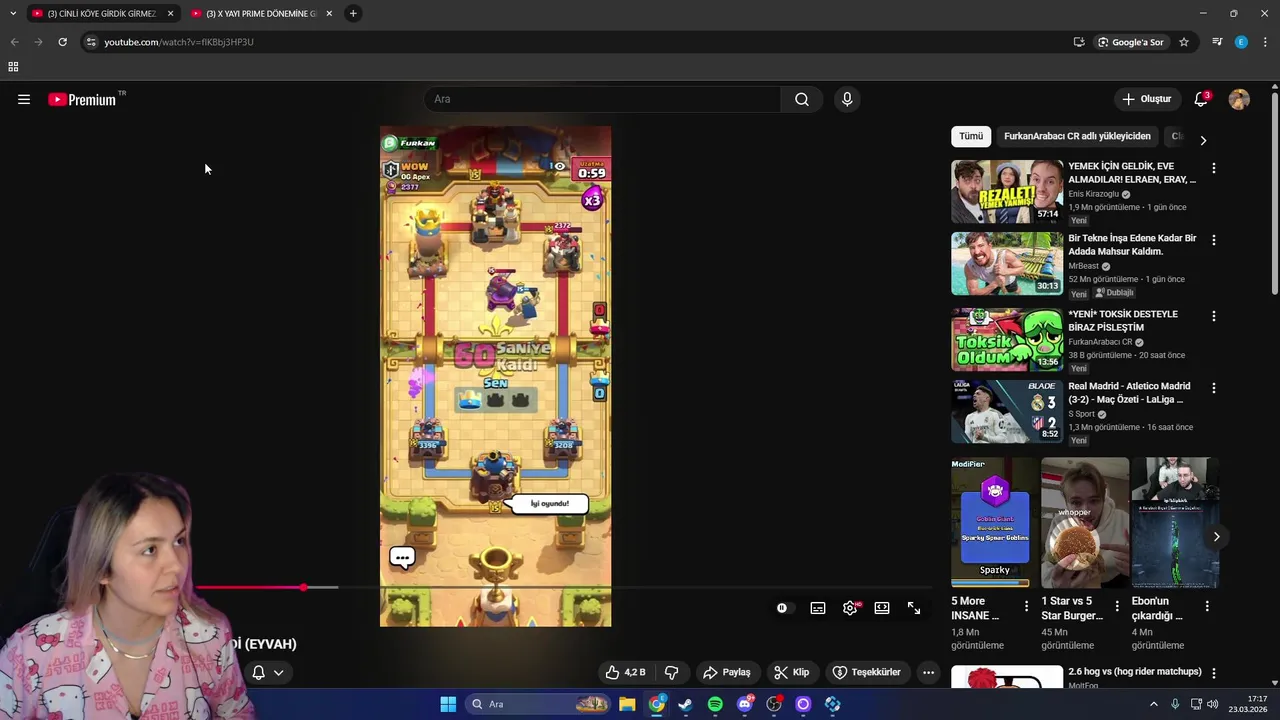
Task: Open the Chrome tab search dropdown
Action: [13, 13]
